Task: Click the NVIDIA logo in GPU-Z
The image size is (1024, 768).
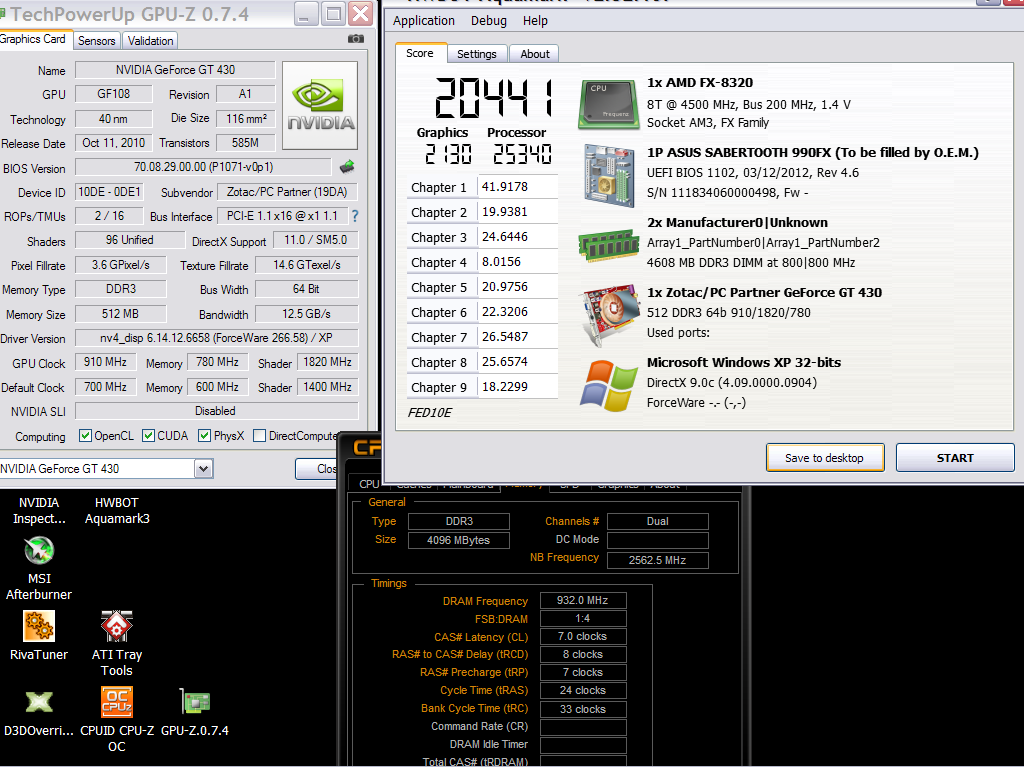Action: (320, 106)
